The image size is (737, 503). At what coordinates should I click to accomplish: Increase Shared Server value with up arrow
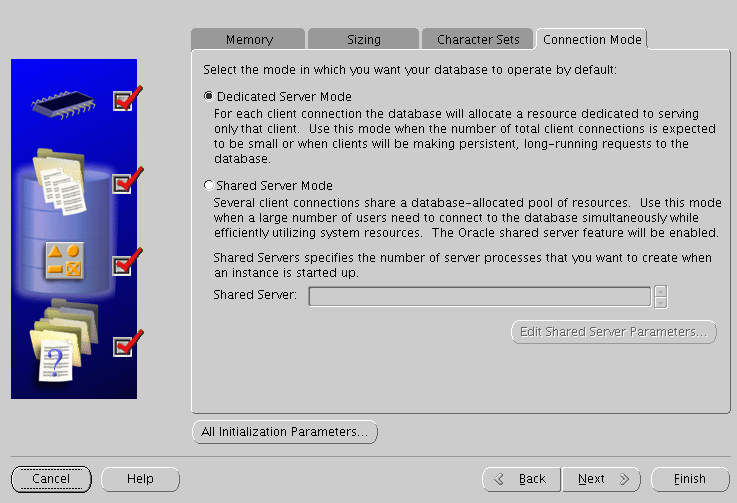click(660, 291)
